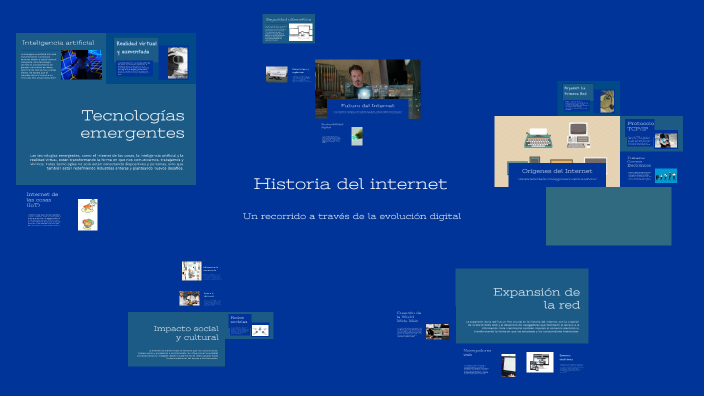Open the 'Navegadores web' subtopic title

(x=477, y=352)
